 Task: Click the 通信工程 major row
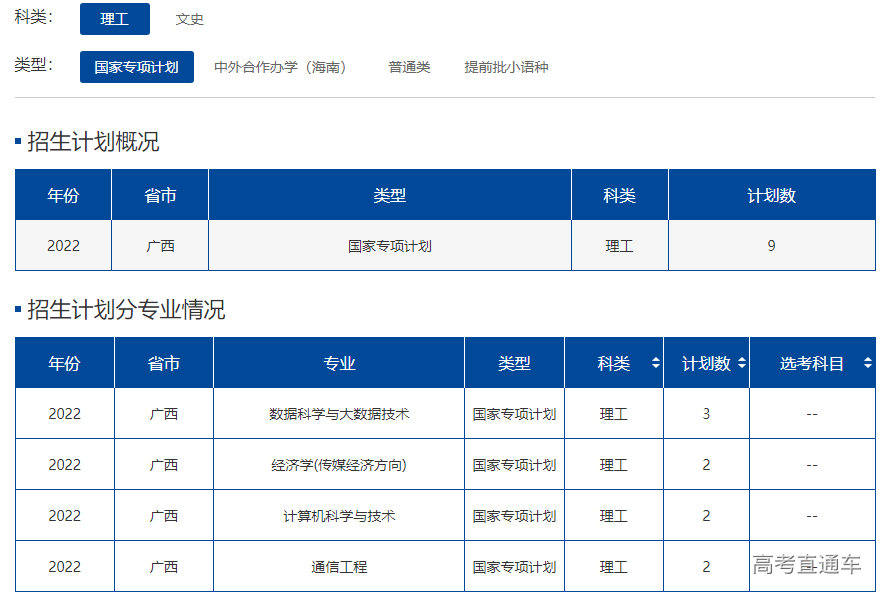point(340,566)
